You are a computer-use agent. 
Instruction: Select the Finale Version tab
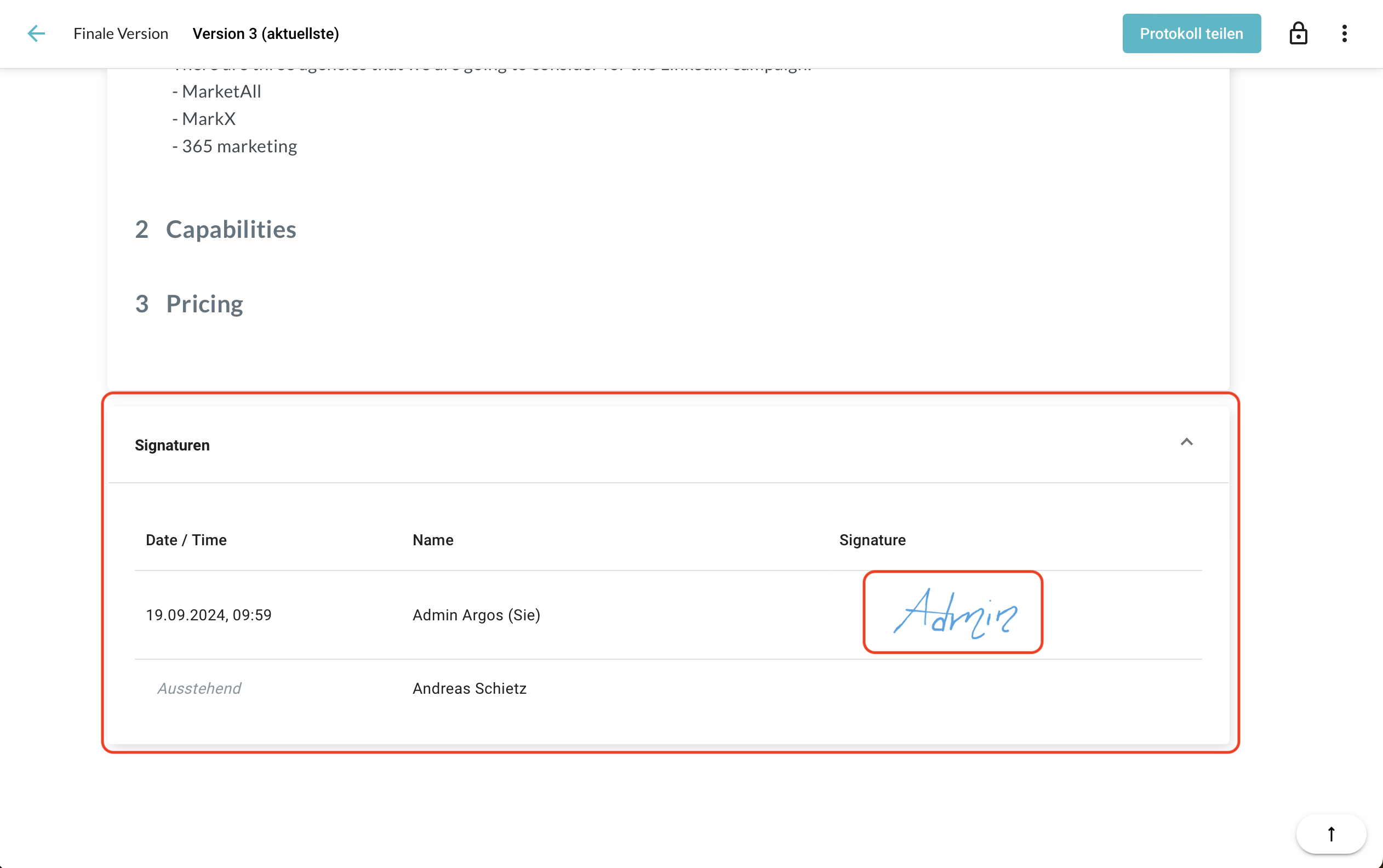(121, 33)
